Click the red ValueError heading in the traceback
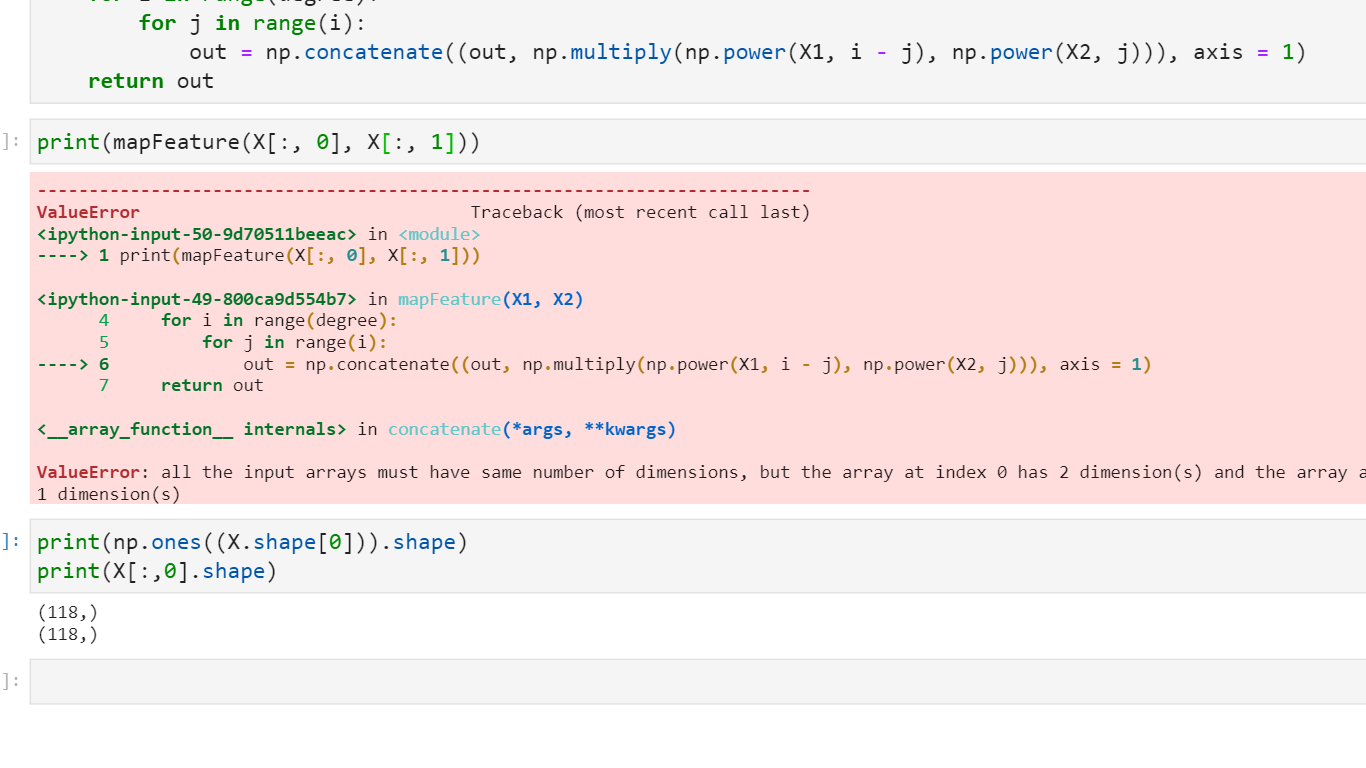Screen dimensions: 1366x768 tap(88, 212)
